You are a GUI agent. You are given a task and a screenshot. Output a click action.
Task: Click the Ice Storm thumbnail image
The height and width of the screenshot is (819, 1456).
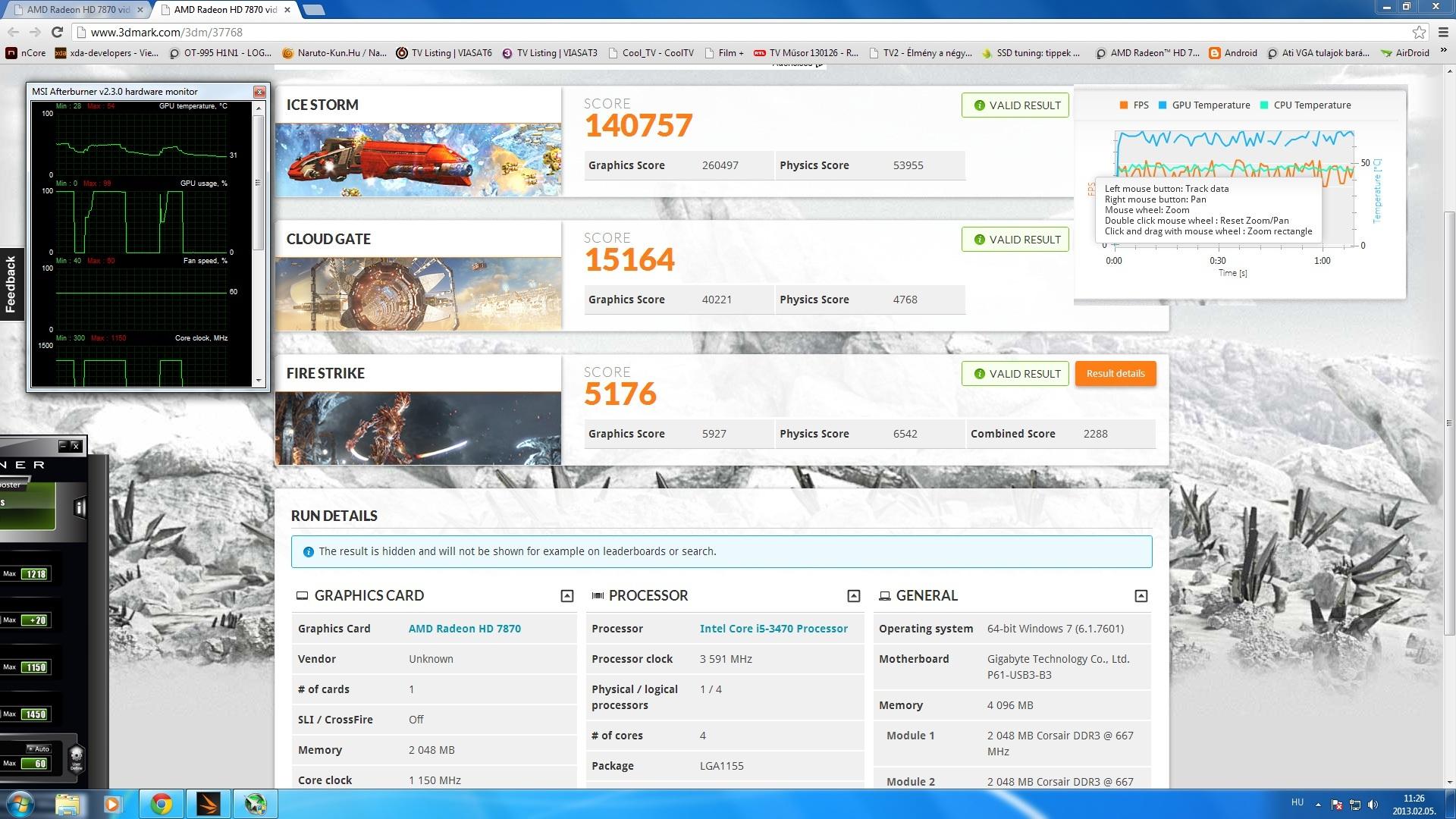418,159
